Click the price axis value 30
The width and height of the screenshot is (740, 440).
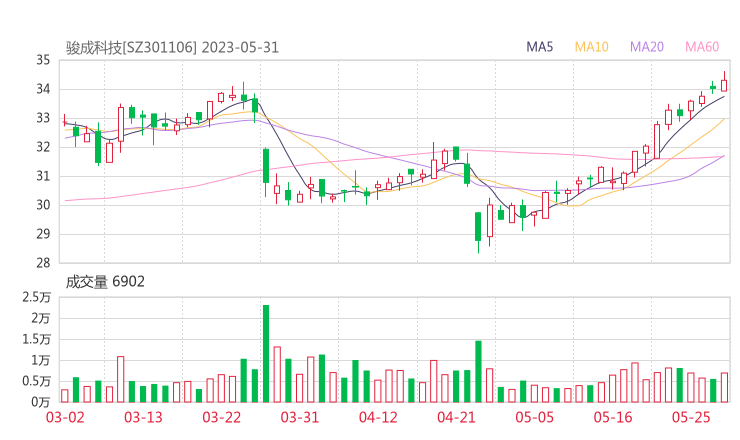pos(43,205)
